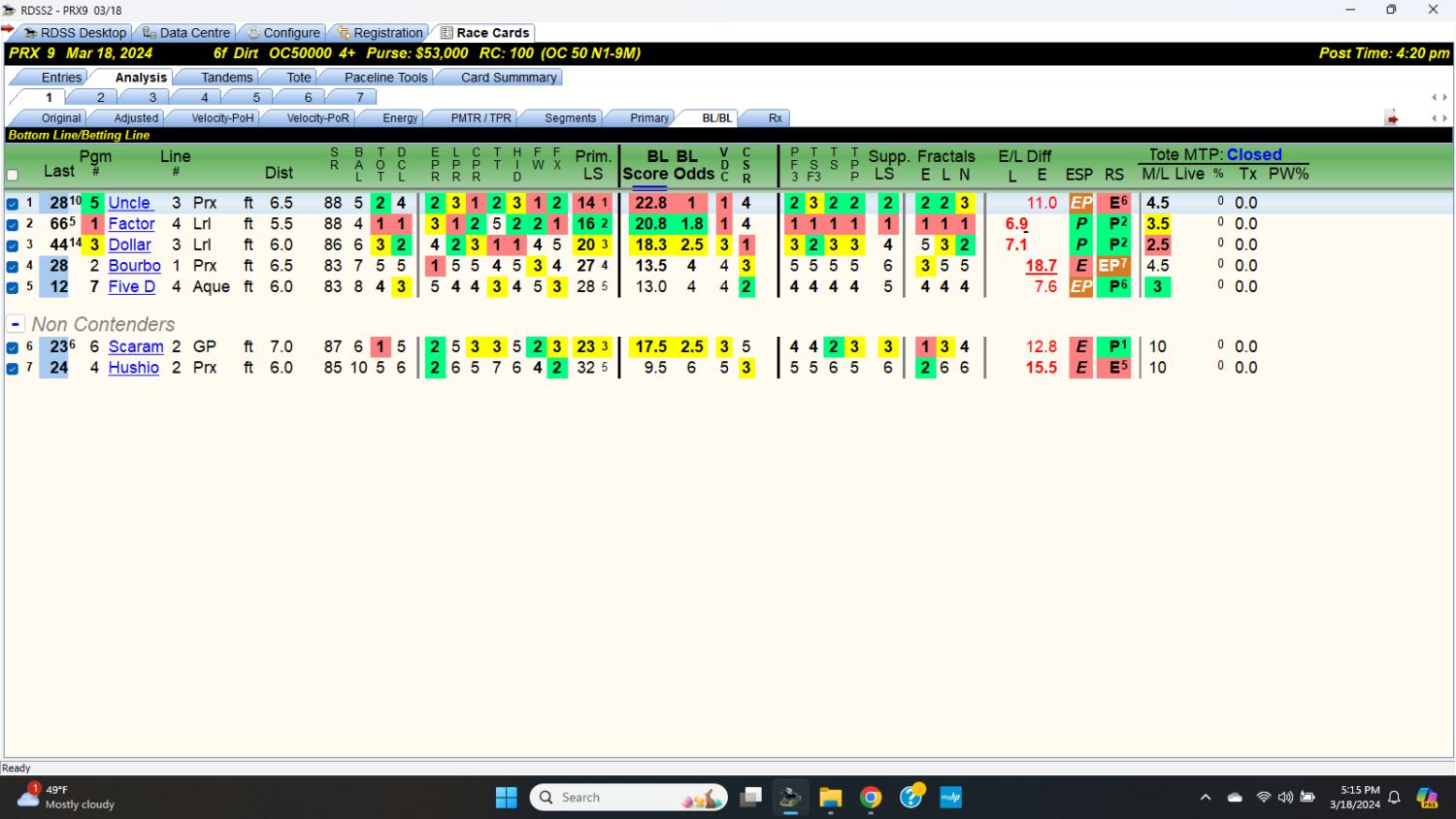Click the volume speaker tray icon
1456x819 pixels.
[x=1285, y=798]
